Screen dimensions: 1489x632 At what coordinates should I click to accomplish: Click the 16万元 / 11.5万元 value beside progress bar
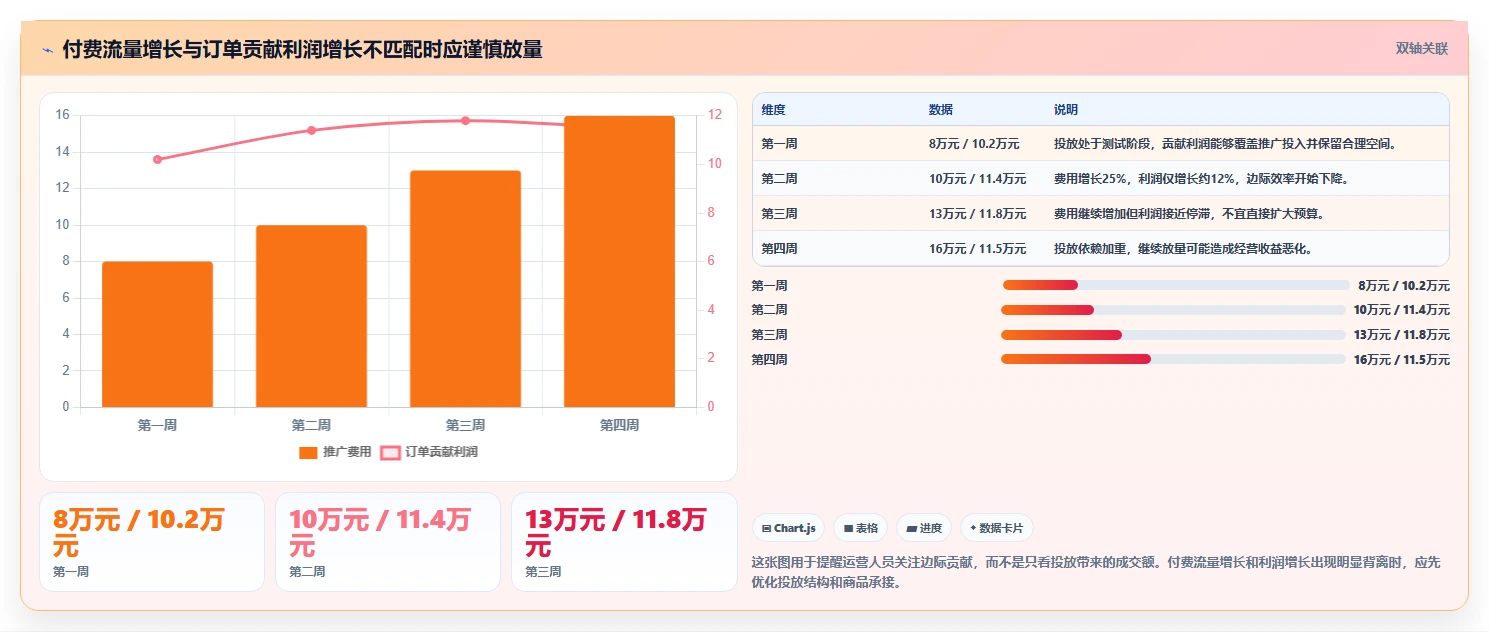[1401, 359]
